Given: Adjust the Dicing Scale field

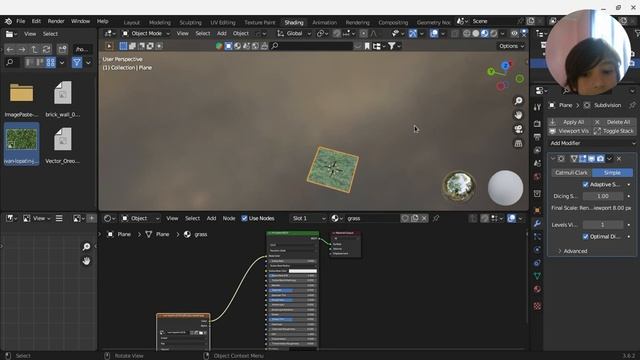Looking at the screenshot, I should (x=603, y=196).
